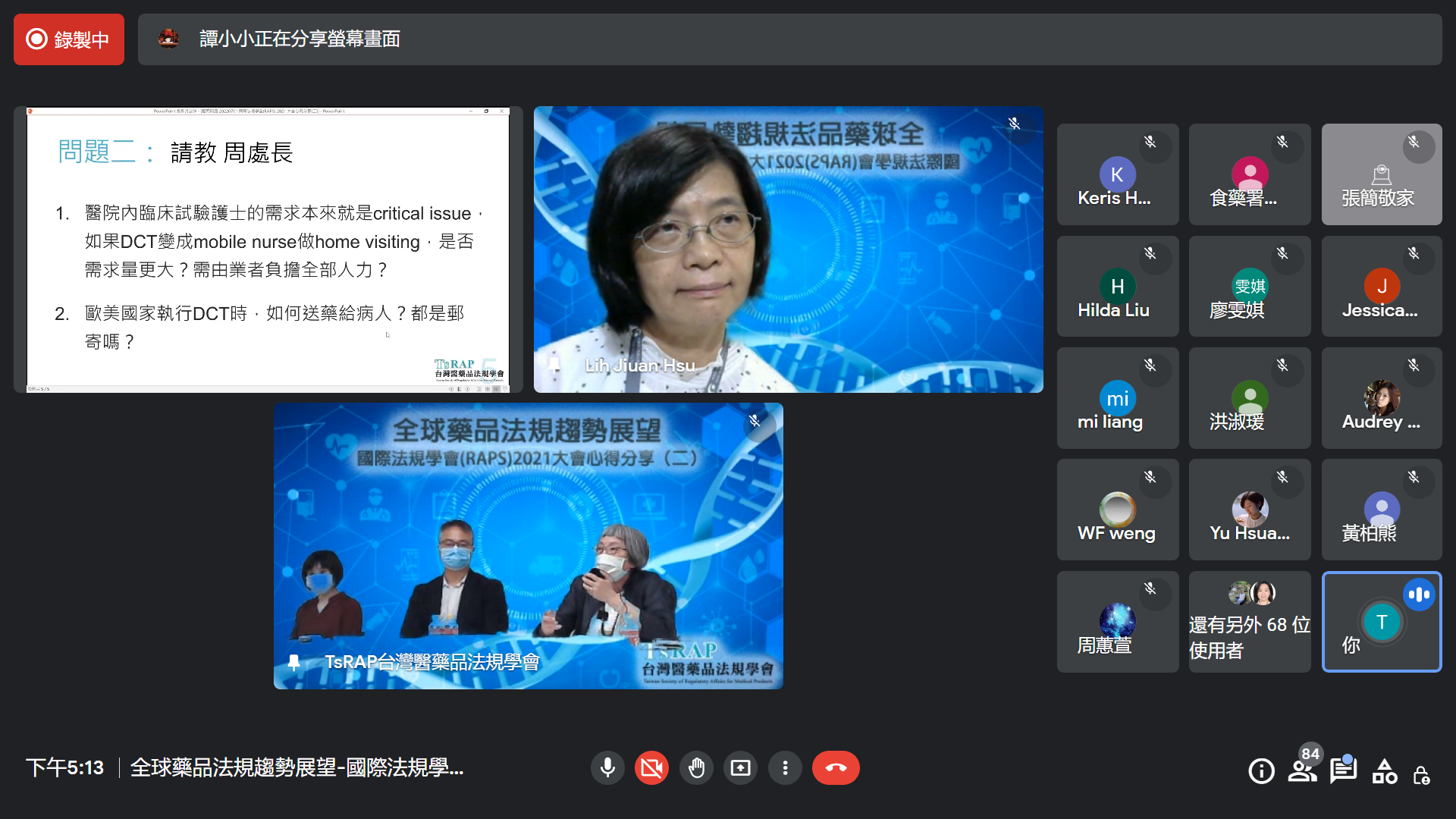Expand the truncated meeting title 全球藥品法規趨勢展望
The height and width of the screenshot is (819, 1456).
[297, 768]
